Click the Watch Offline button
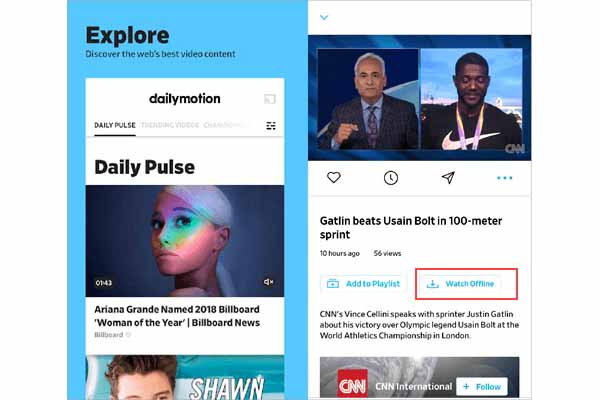The width and height of the screenshot is (600, 400). 462,284
